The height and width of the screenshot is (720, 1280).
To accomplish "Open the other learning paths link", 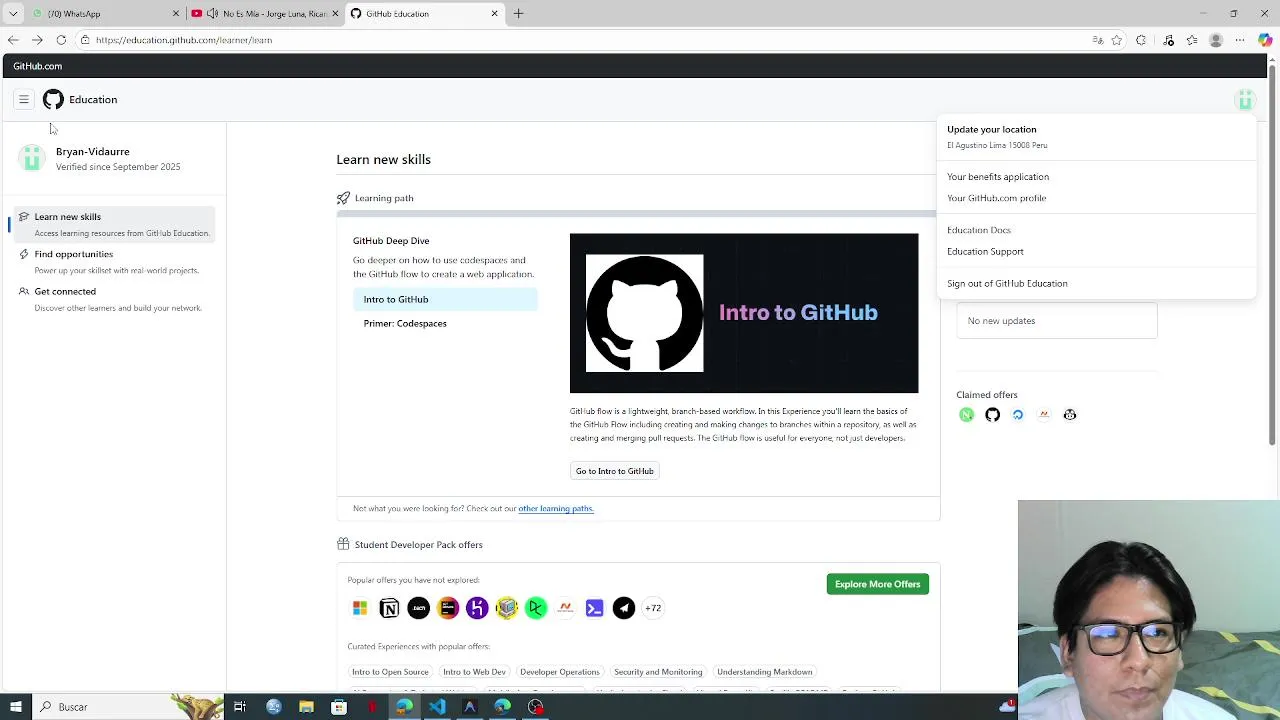I will tap(556, 509).
